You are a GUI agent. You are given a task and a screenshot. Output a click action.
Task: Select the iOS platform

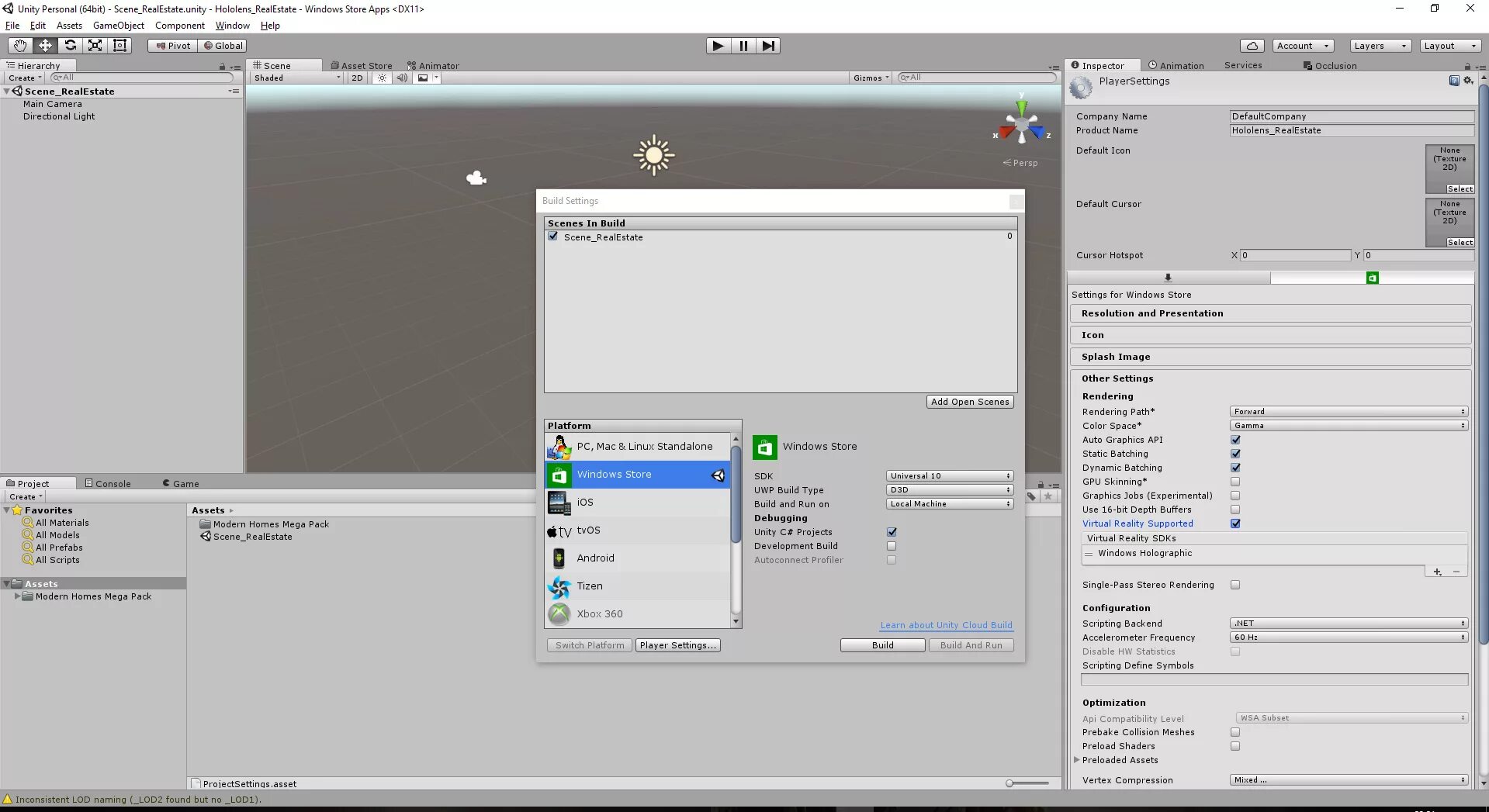[x=637, y=503]
